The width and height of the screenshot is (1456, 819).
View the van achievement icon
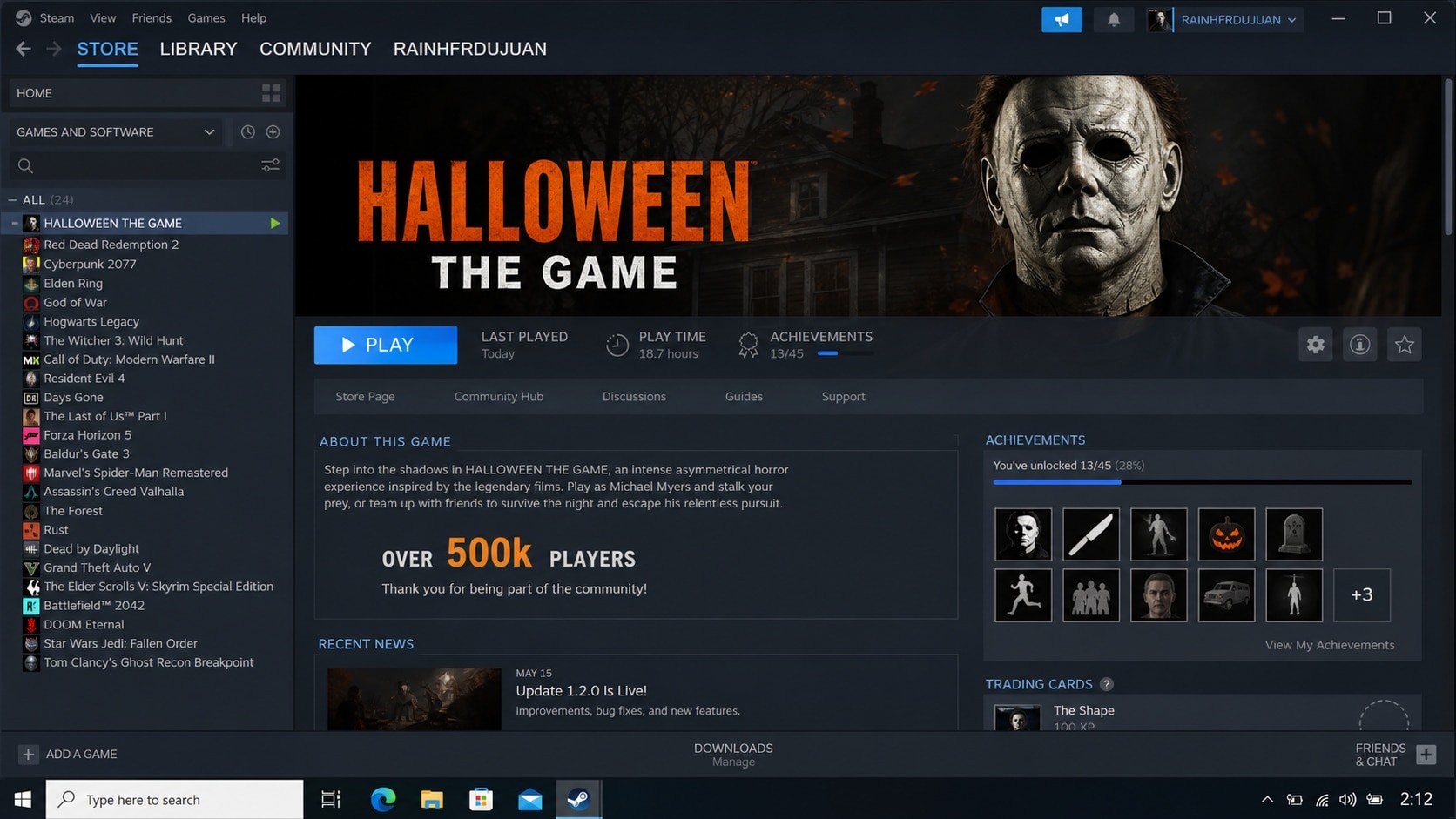pos(1226,595)
